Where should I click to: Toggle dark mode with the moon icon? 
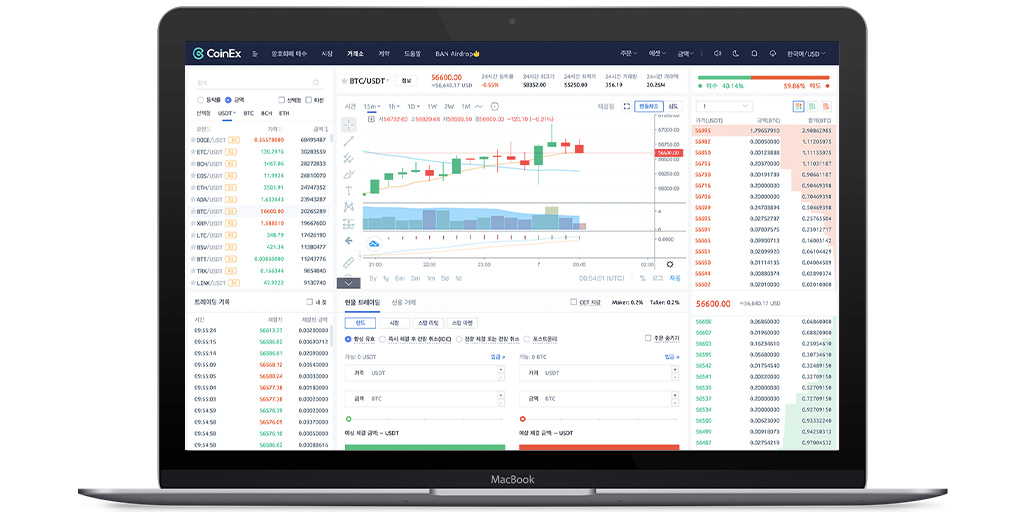[x=735, y=54]
